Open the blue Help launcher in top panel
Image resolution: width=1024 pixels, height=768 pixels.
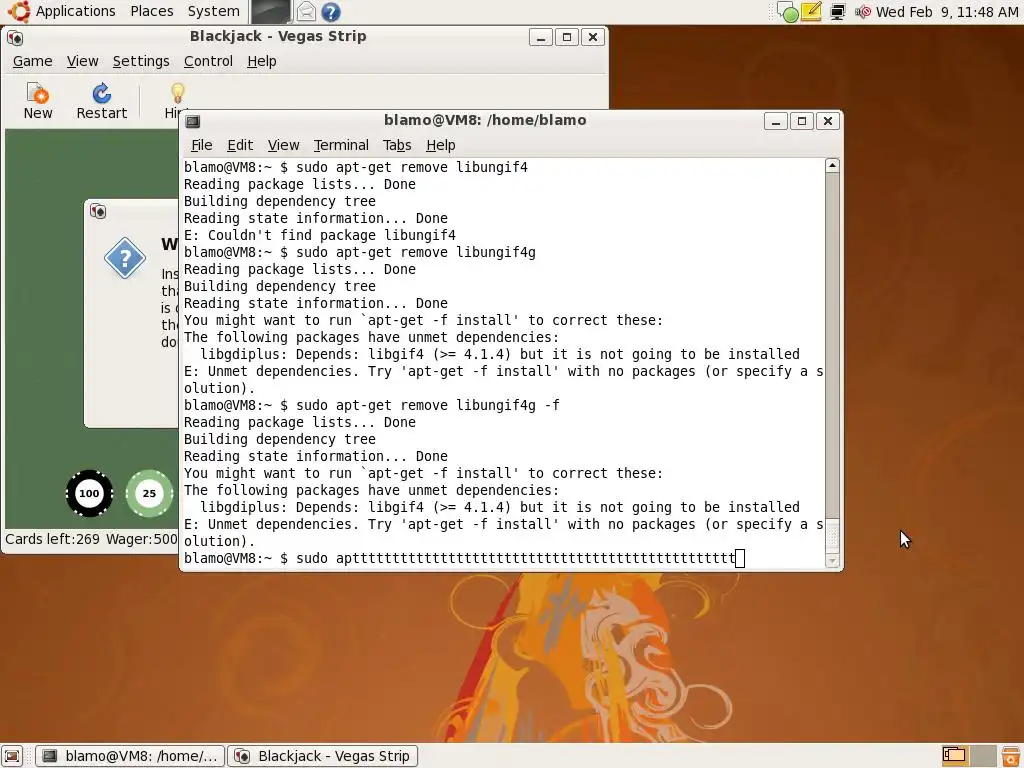[x=331, y=12]
